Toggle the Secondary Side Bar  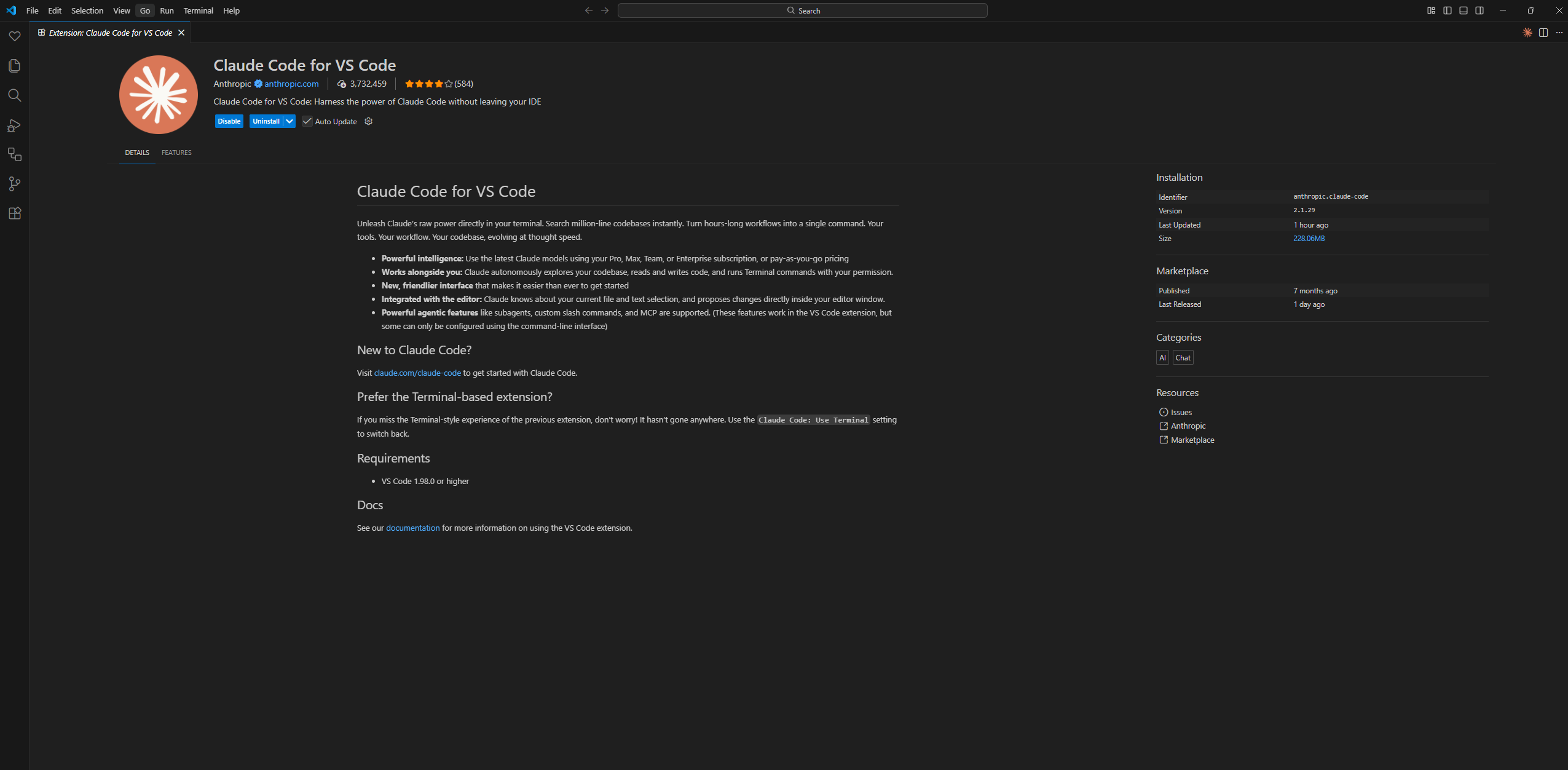[x=1479, y=10]
